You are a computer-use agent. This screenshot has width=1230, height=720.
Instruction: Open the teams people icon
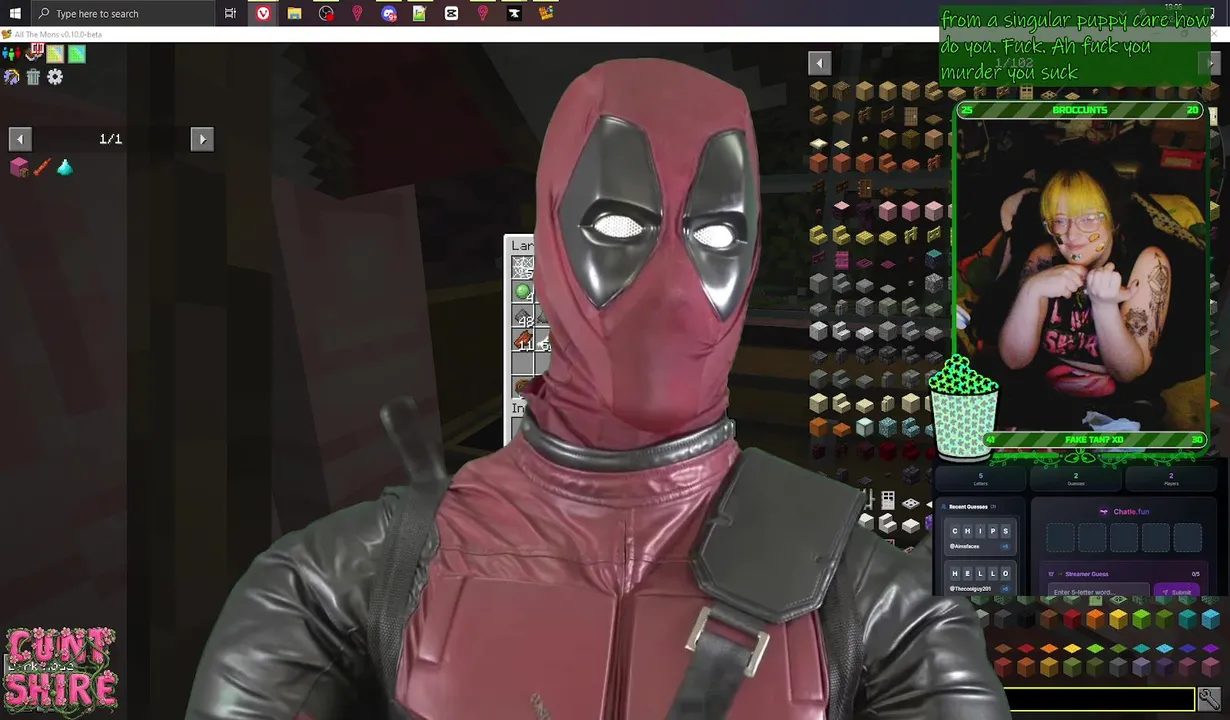coord(10,55)
